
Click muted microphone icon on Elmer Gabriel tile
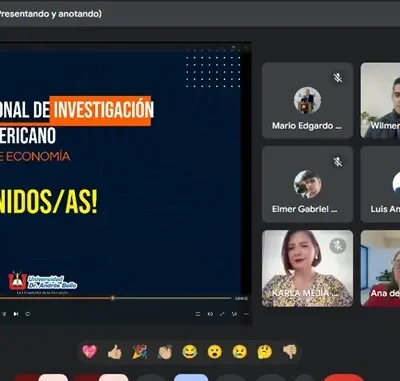point(338,162)
